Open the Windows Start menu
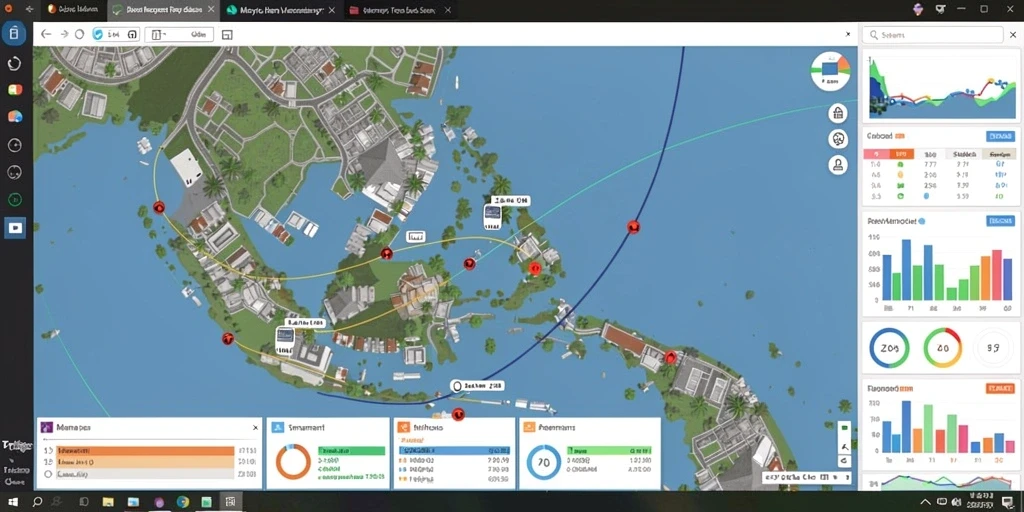1024x512 pixels. (x=12, y=502)
